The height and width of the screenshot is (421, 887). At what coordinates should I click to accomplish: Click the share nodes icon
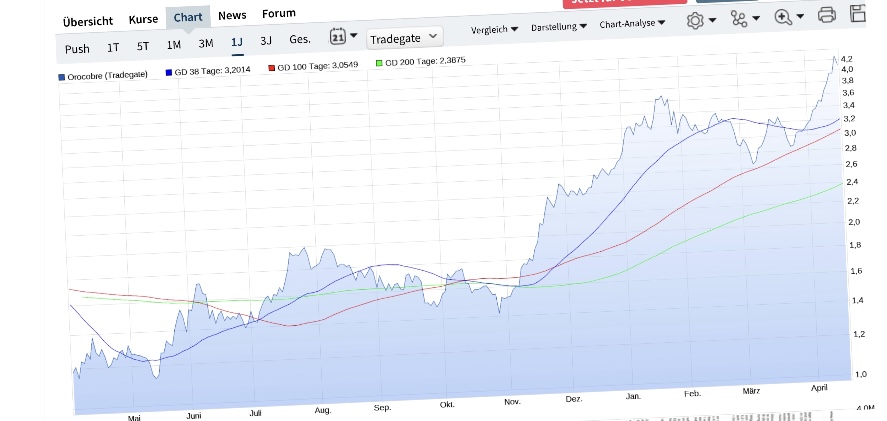739,19
